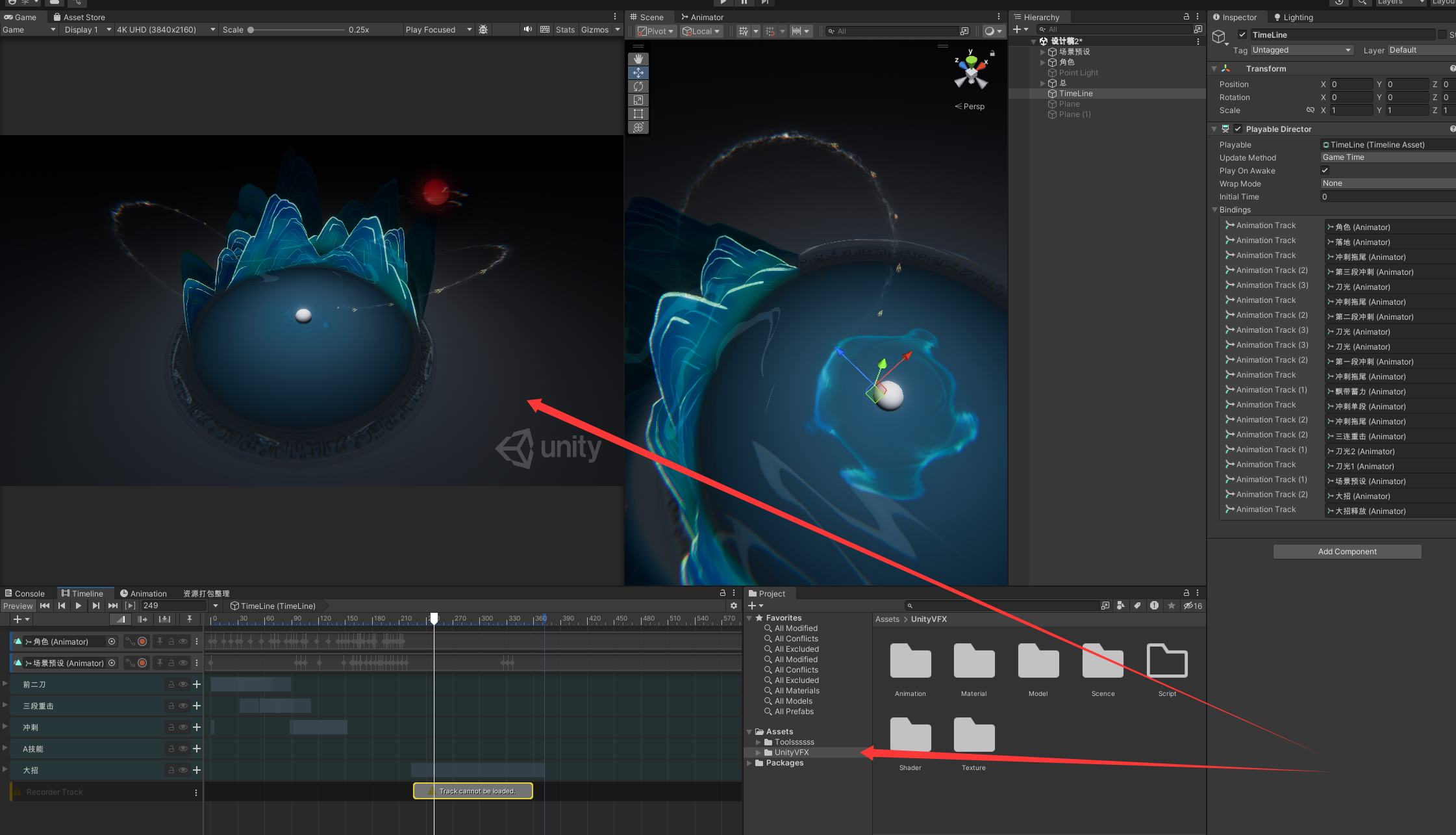Toggle the TimeLine object active checkbox

[x=1242, y=35]
